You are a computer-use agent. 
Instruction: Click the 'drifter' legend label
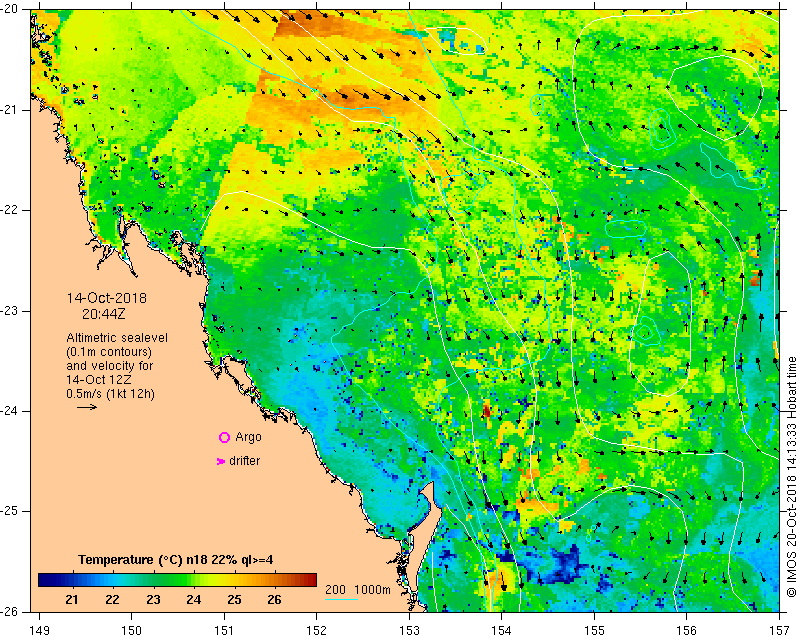coord(244,461)
